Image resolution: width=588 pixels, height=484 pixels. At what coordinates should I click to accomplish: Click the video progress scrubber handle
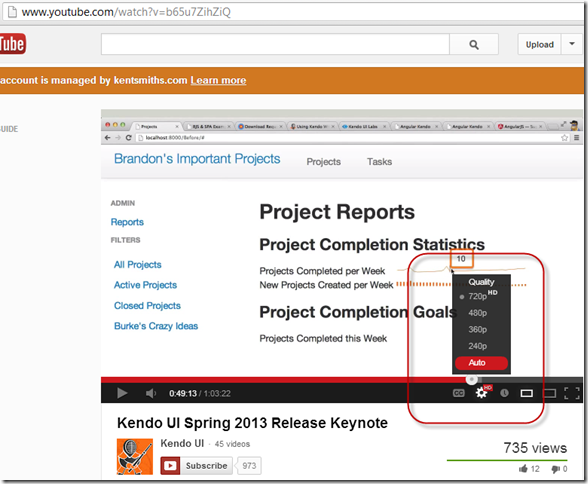[x=472, y=379]
